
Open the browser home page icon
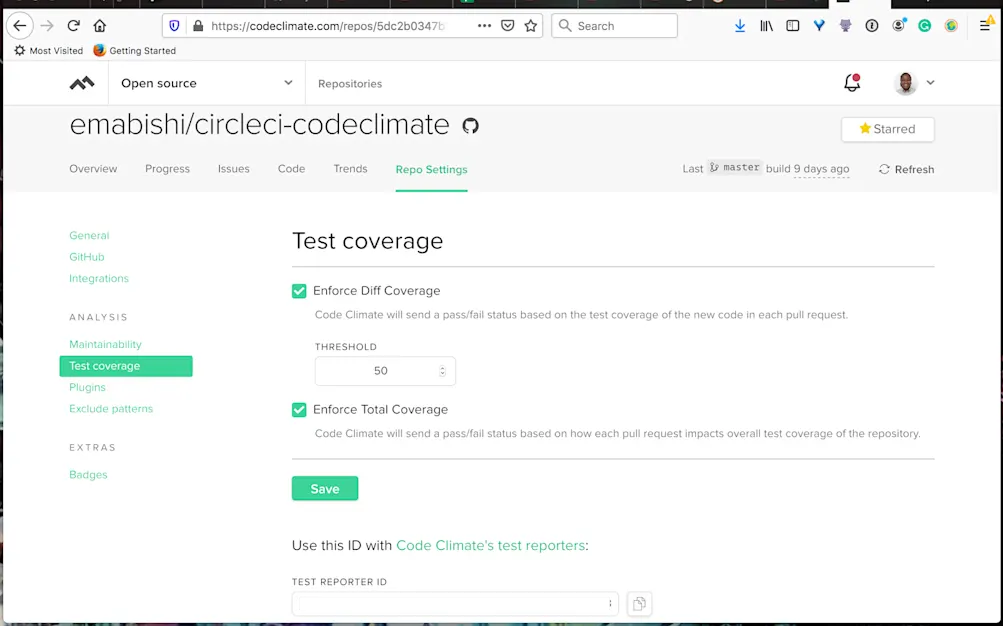100,26
